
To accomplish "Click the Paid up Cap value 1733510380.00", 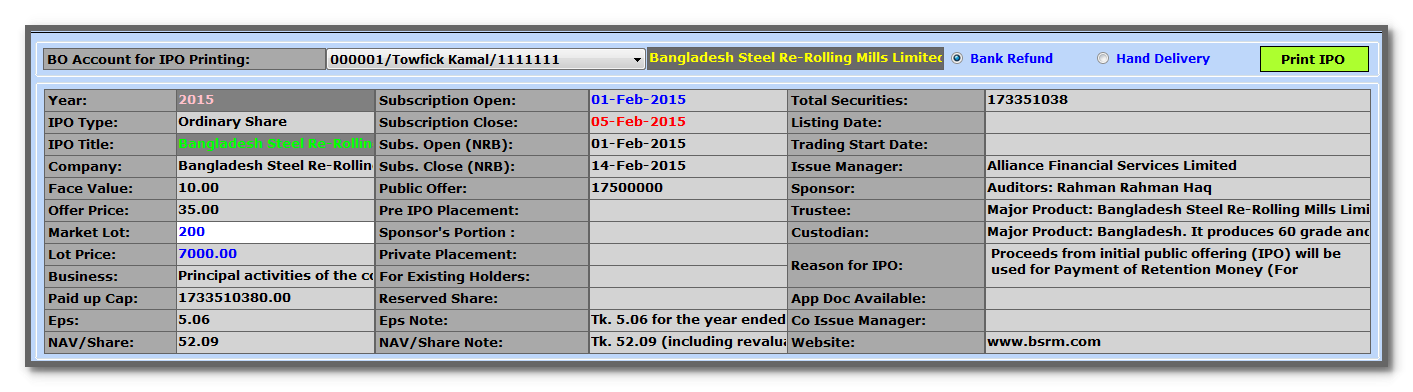I will 275,298.
